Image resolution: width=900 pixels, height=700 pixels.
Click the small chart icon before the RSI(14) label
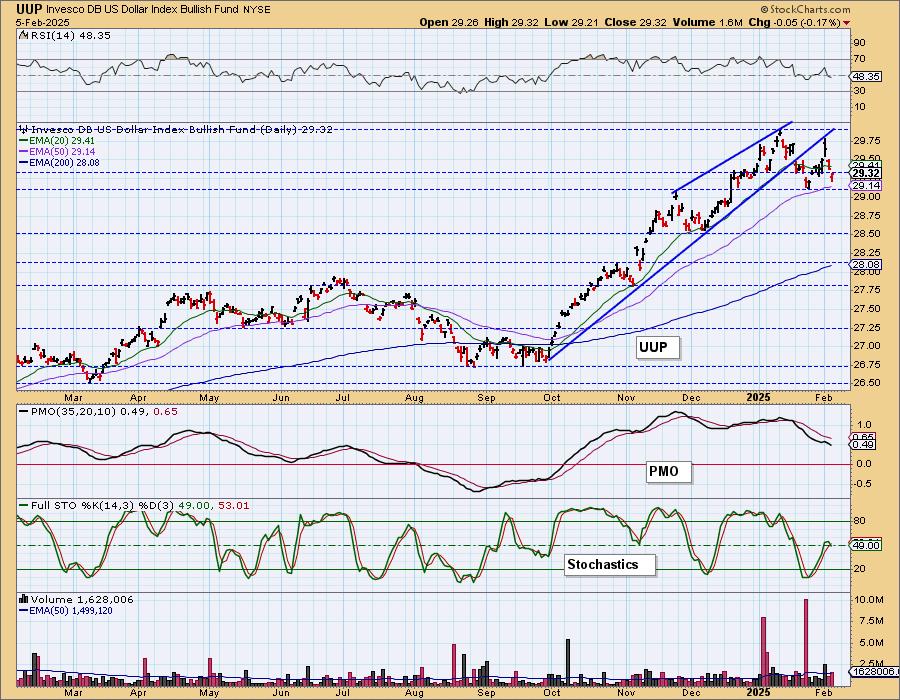click(22, 35)
